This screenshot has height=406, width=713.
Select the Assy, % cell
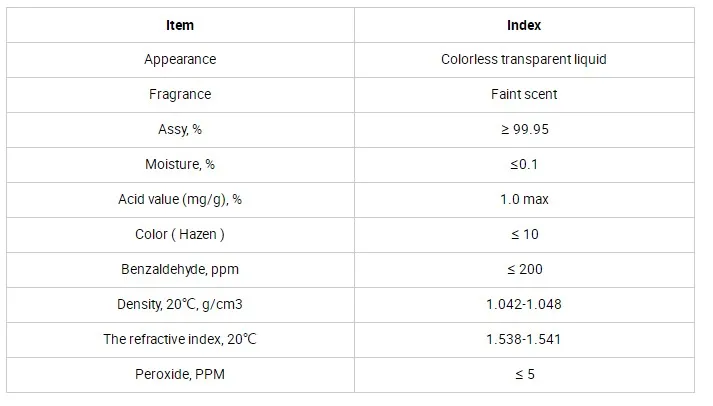(180, 129)
